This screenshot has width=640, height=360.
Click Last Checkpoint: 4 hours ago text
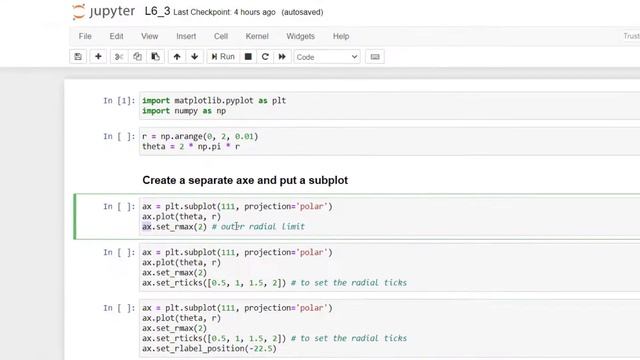tap(224, 12)
